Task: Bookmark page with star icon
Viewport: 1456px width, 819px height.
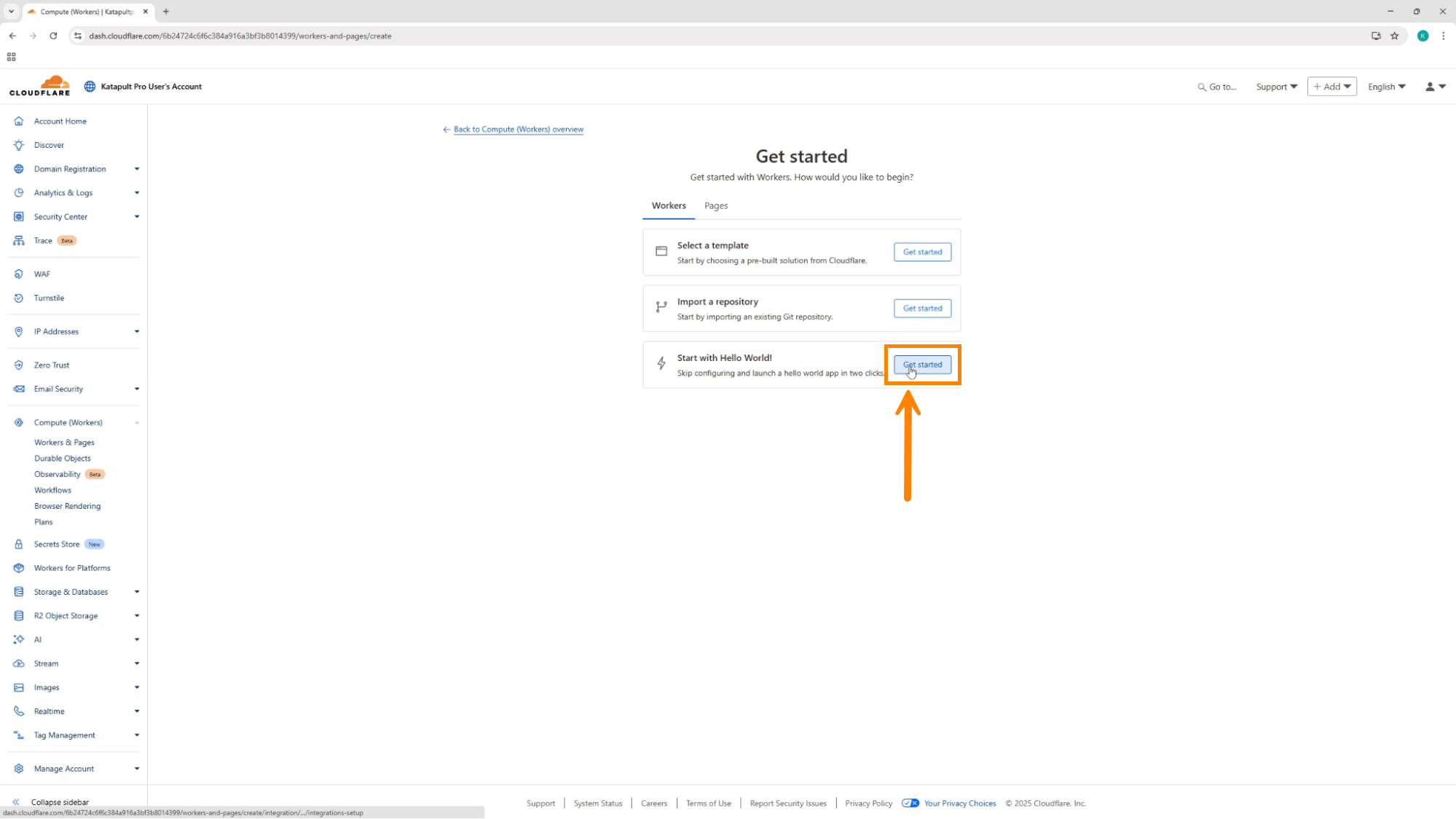Action: 1394,36
